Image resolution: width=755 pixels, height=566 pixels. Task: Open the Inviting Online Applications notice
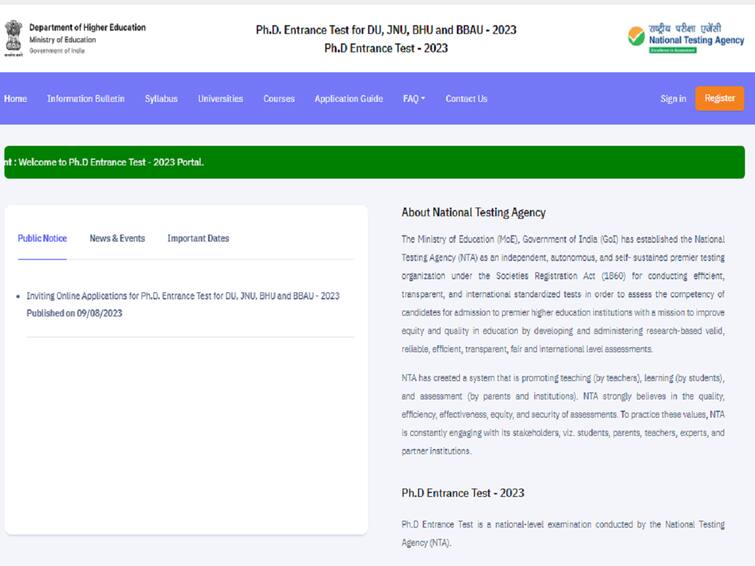point(182,296)
